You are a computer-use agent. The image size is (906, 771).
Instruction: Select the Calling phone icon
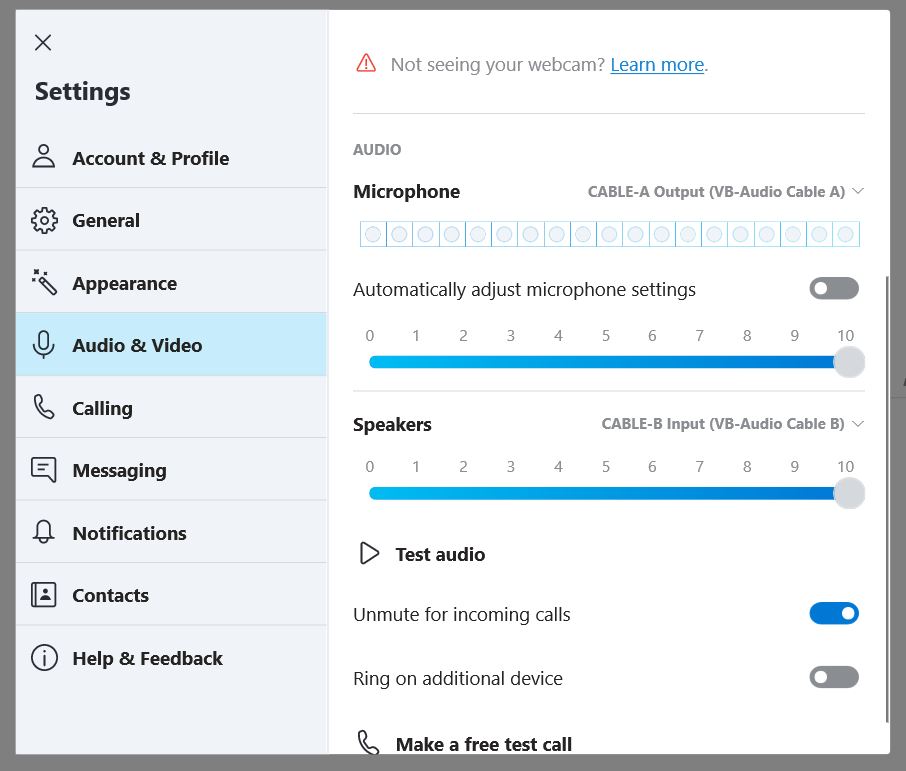(42, 407)
